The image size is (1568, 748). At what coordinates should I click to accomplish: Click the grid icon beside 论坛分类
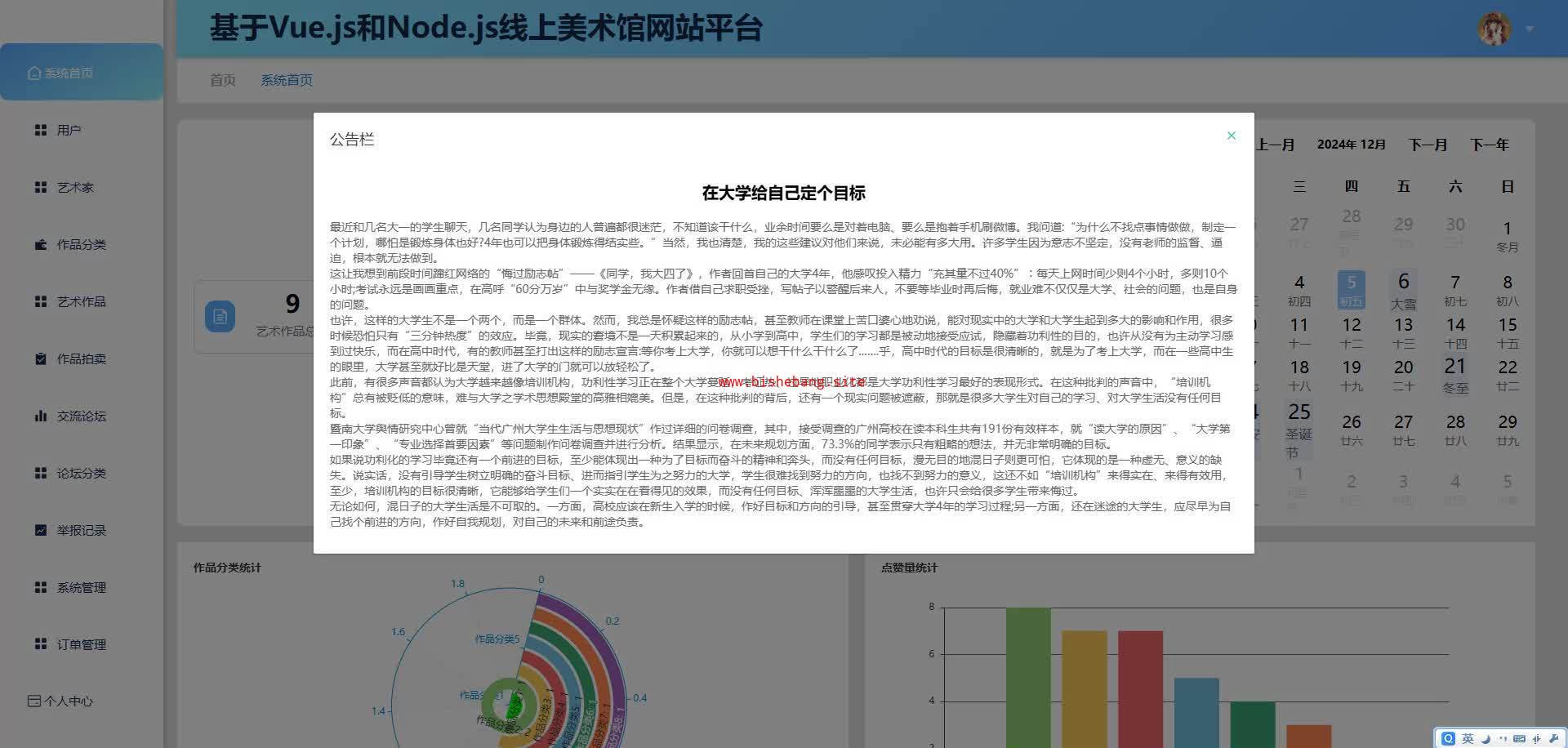click(x=41, y=473)
